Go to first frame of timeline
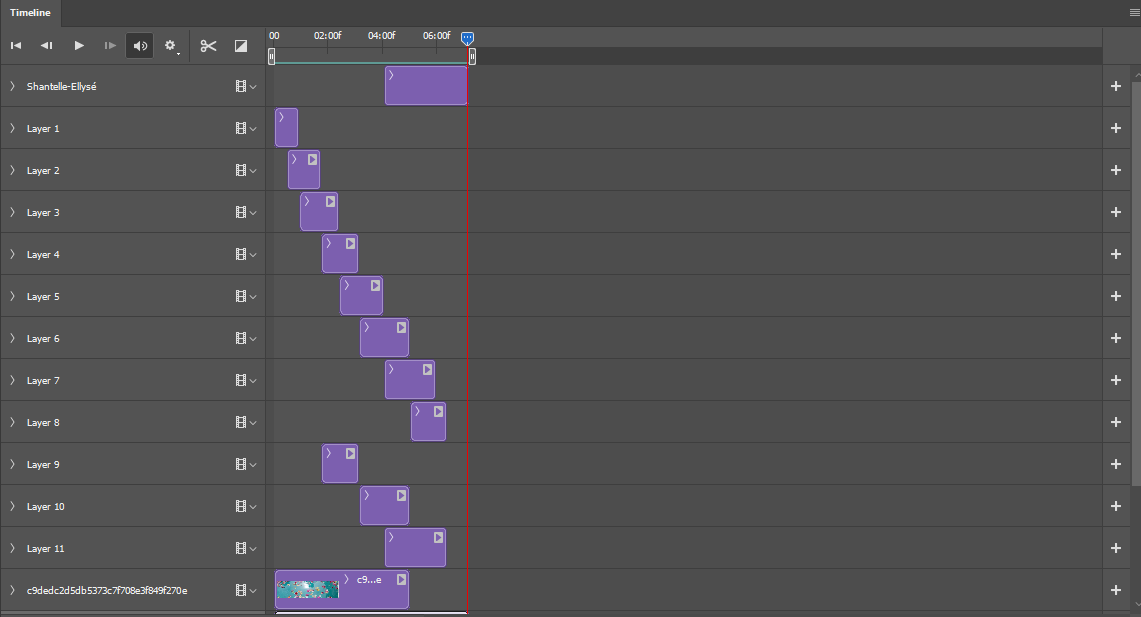The image size is (1141, 617). pyautogui.click(x=16, y=46)
